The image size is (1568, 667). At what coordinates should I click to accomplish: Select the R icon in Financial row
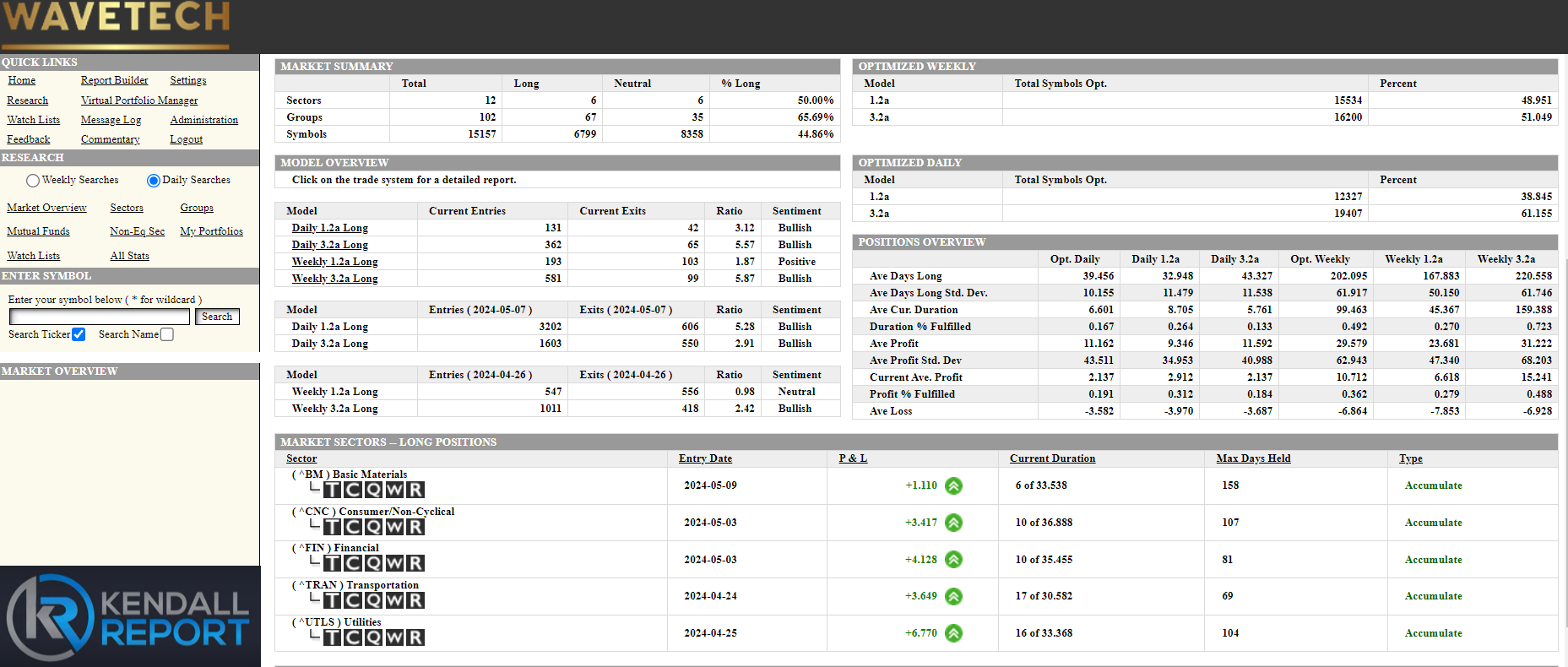click(x=415, y=563)
